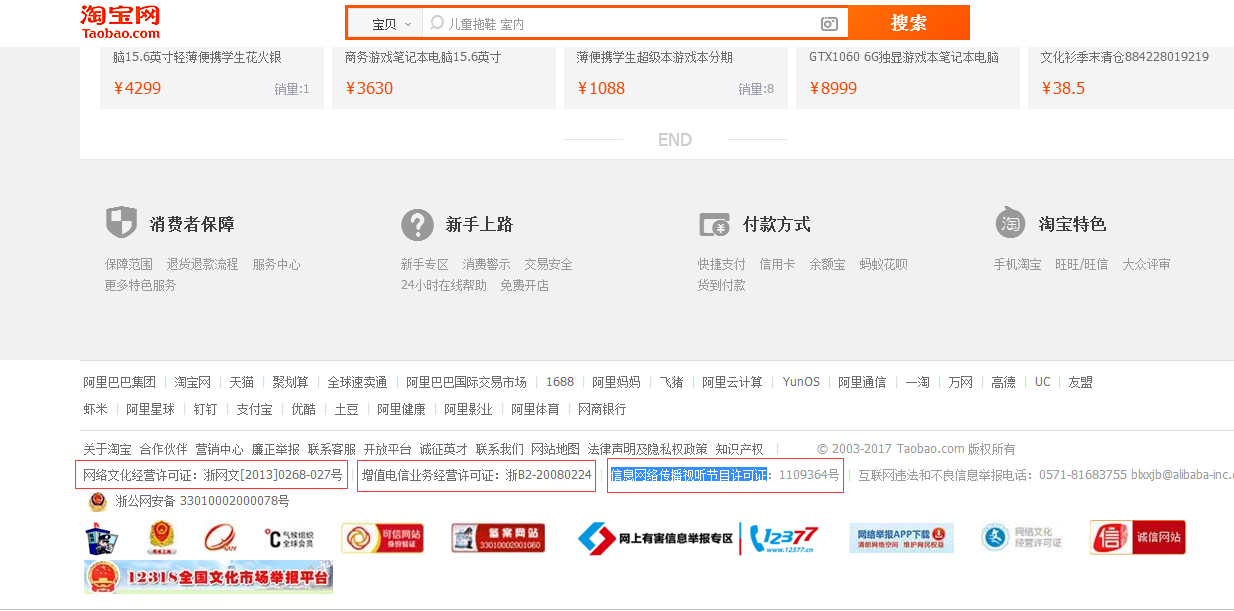
Task: Open 支付宝 footer link
Action: 254,409
